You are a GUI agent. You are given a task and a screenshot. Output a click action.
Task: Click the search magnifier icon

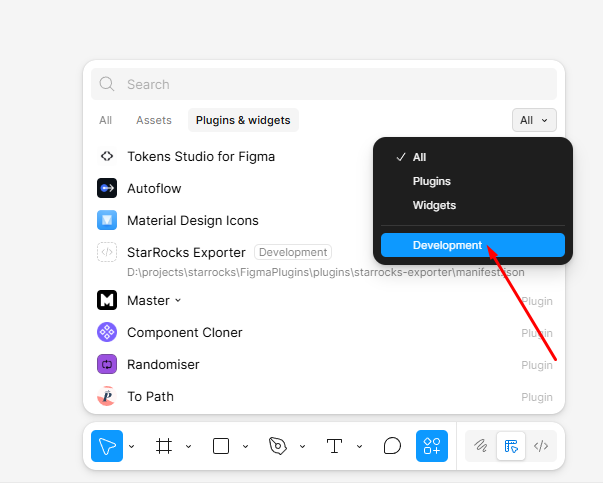107,84
